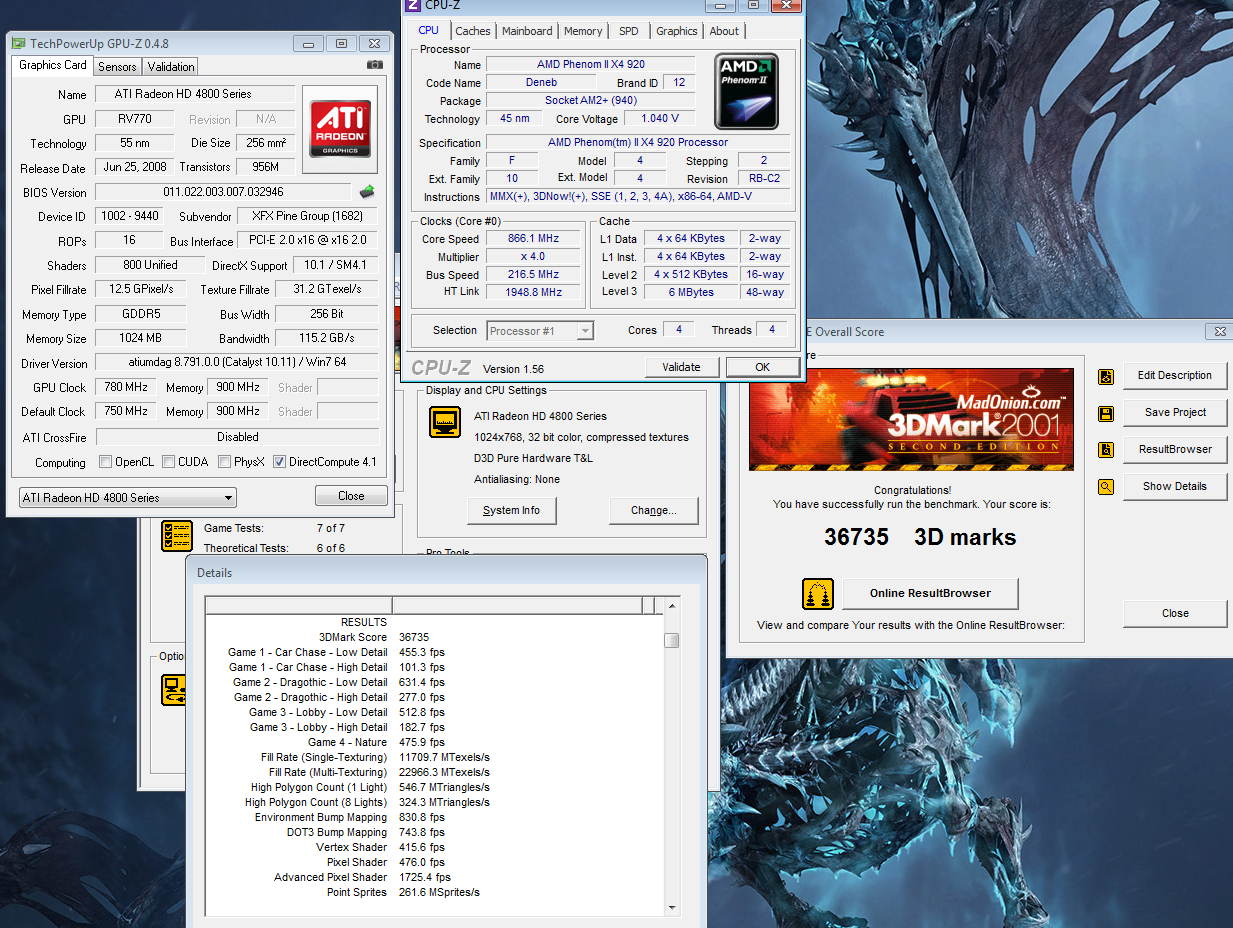
Task: Click the 3DMark2001 Second Edition banner image
Action: 911,420
